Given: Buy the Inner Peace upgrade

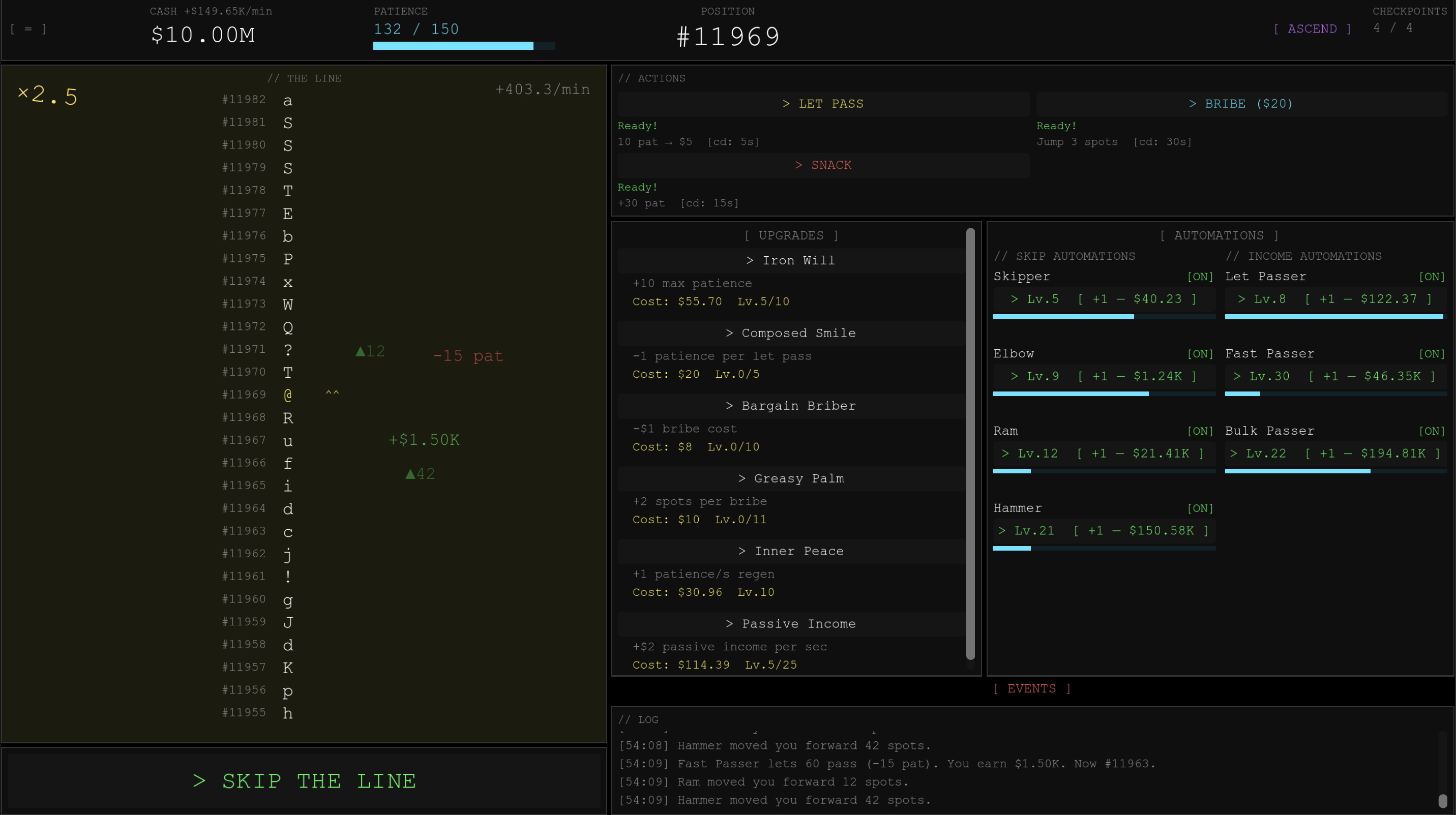Looking at the screenshot, I should tap(791, 551).
